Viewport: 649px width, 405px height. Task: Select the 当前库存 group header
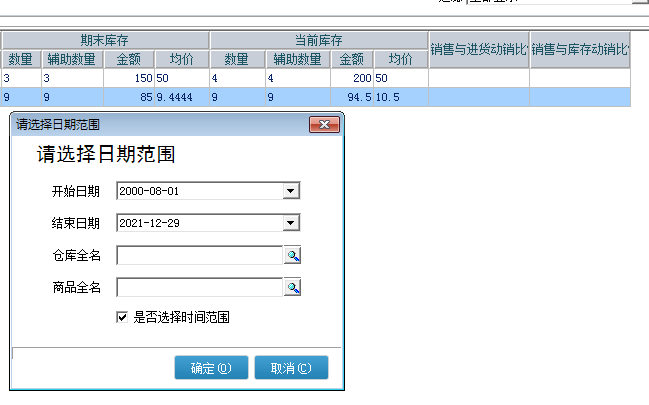coord(319,41)
